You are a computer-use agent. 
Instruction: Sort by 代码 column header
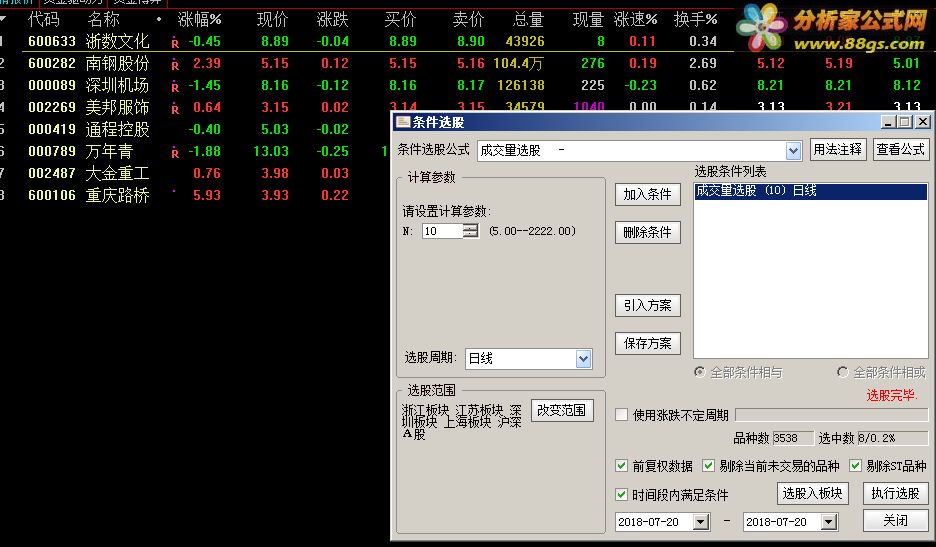[x=44, y=20]
